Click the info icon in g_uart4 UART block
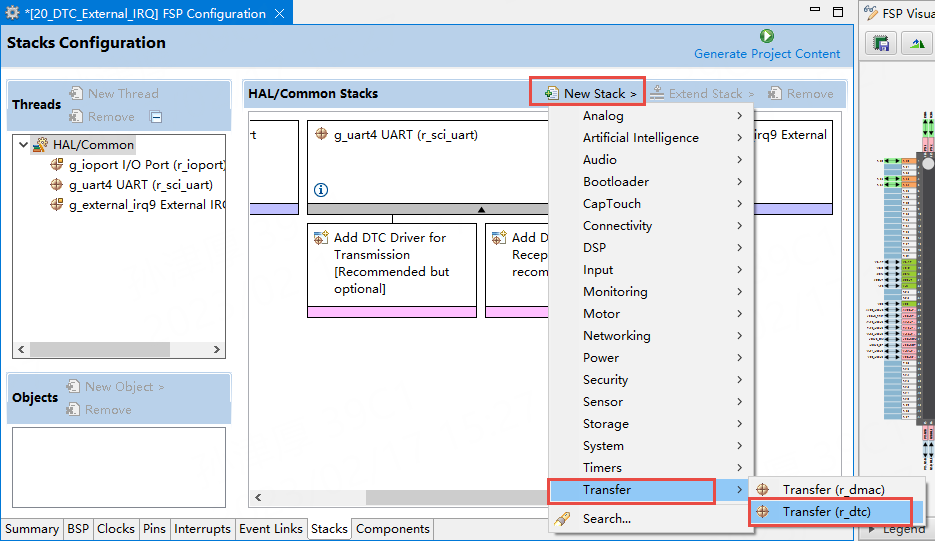935x541 pixels. click(x=321, y=190)
